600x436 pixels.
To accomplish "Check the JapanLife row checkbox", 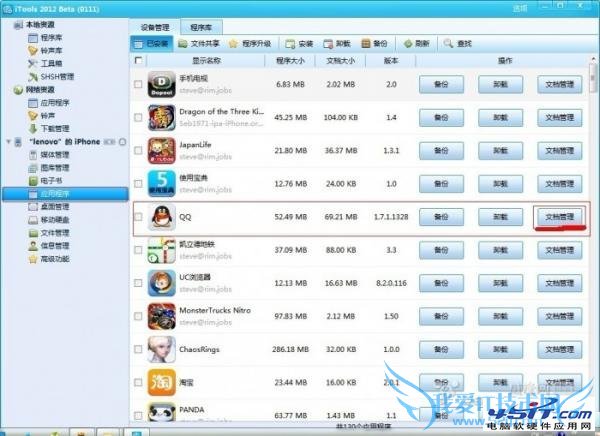I will pyautogui.click(x=139, y=150).
